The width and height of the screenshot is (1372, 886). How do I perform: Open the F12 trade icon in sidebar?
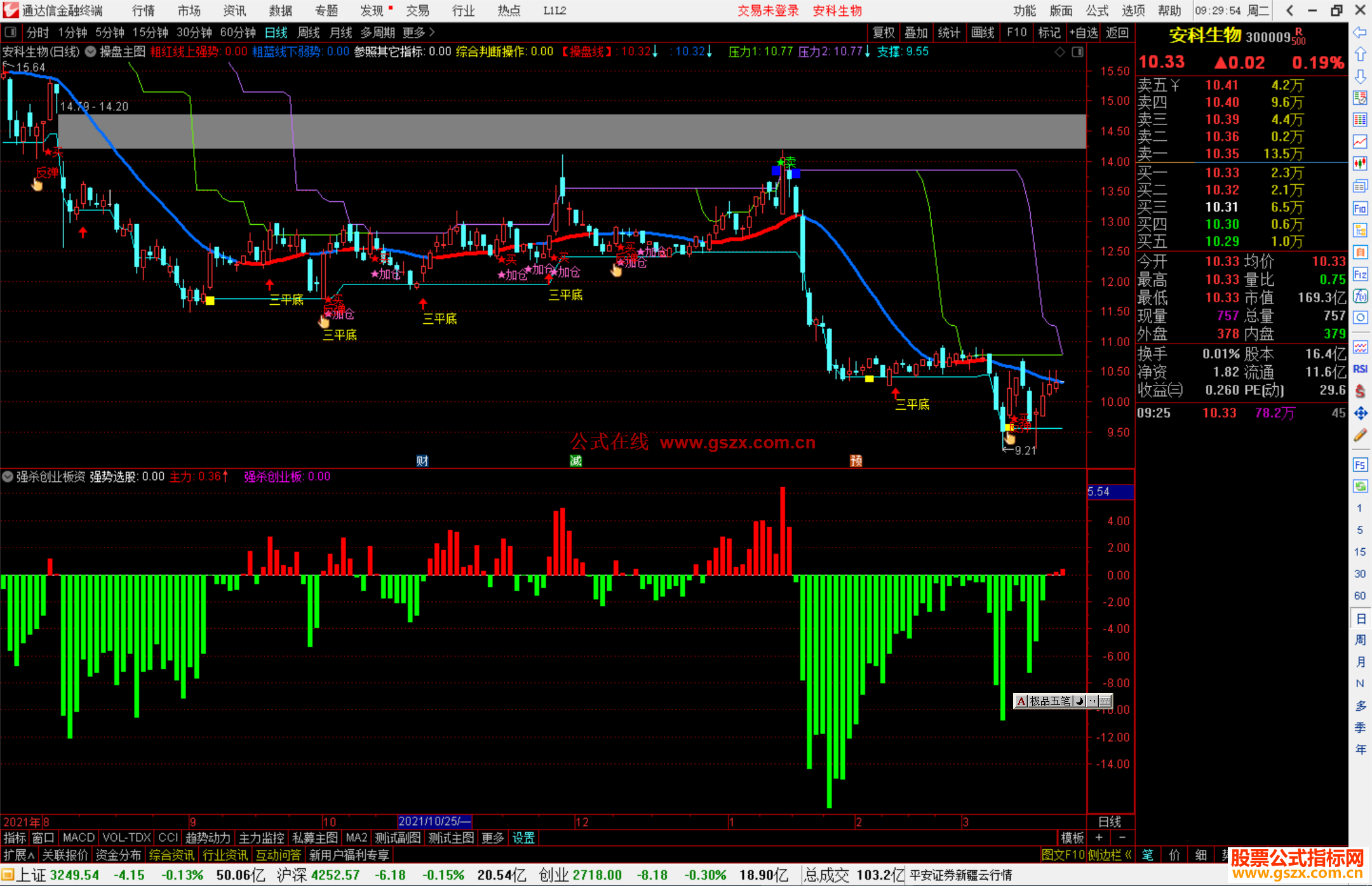click(x=1360, y=274)
